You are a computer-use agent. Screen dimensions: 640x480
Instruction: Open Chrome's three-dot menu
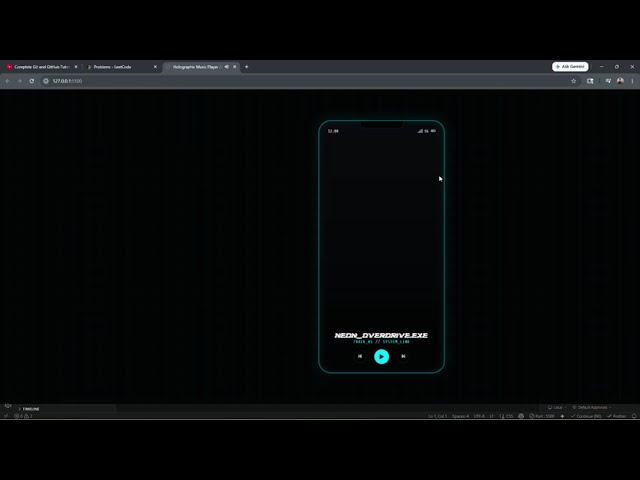(632, 81)
